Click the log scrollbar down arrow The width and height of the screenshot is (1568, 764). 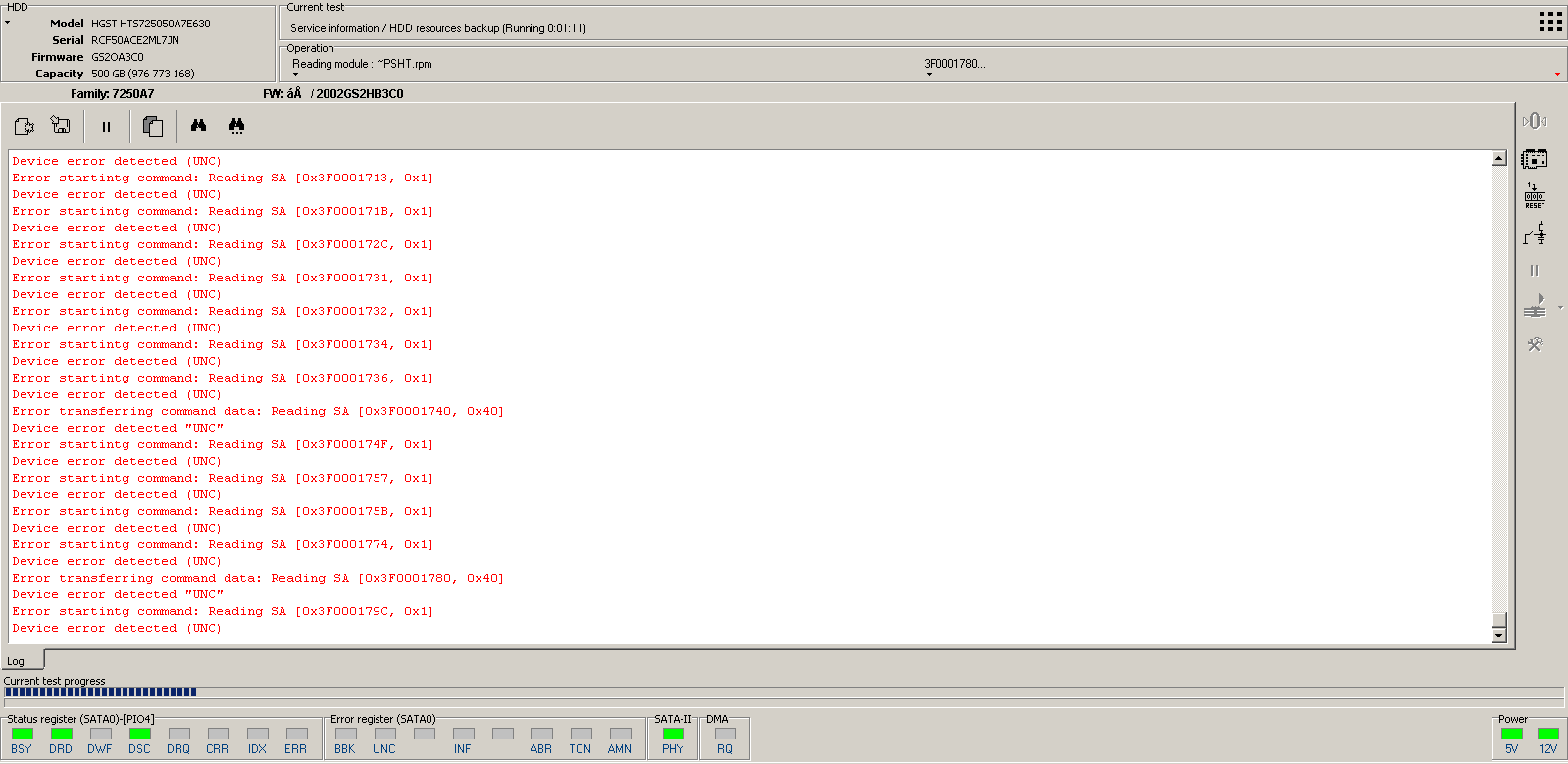pos(1498,636)
